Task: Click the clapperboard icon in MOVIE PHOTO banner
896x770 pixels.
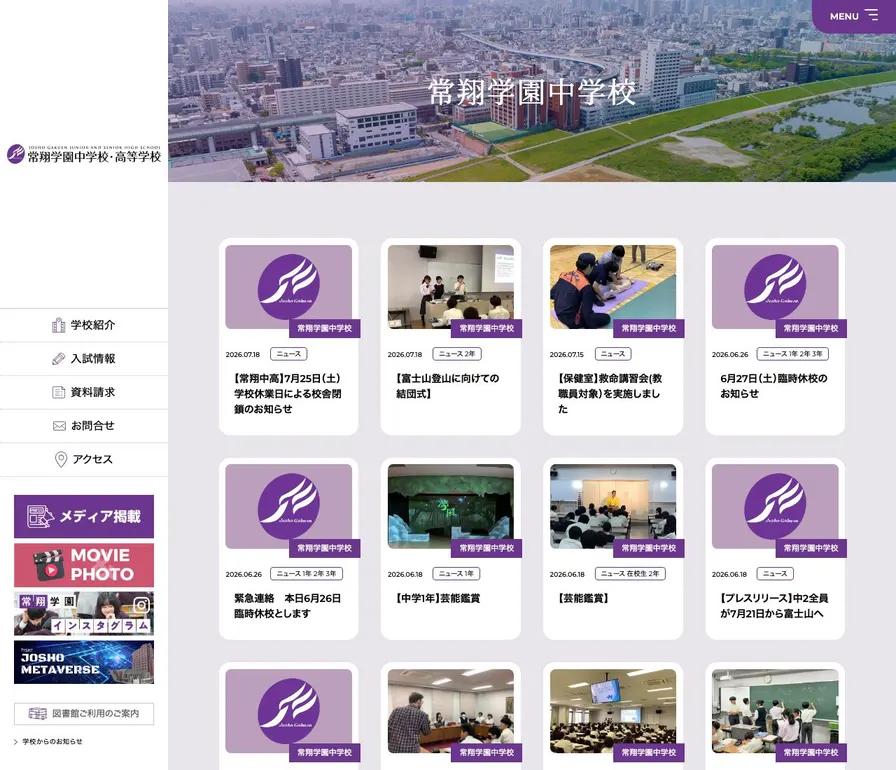Action: [x=48, y=564]
